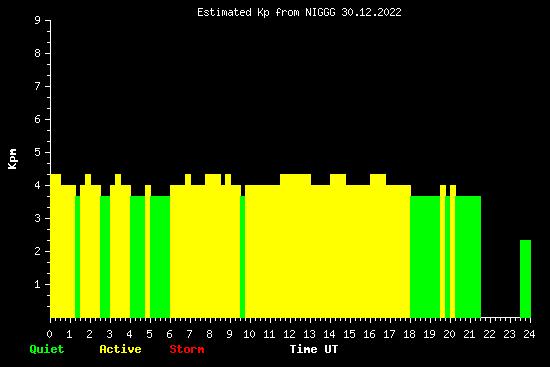Click the Kp axis value "2"
This screenshot has width=550, height=367.
pos(38,251)
